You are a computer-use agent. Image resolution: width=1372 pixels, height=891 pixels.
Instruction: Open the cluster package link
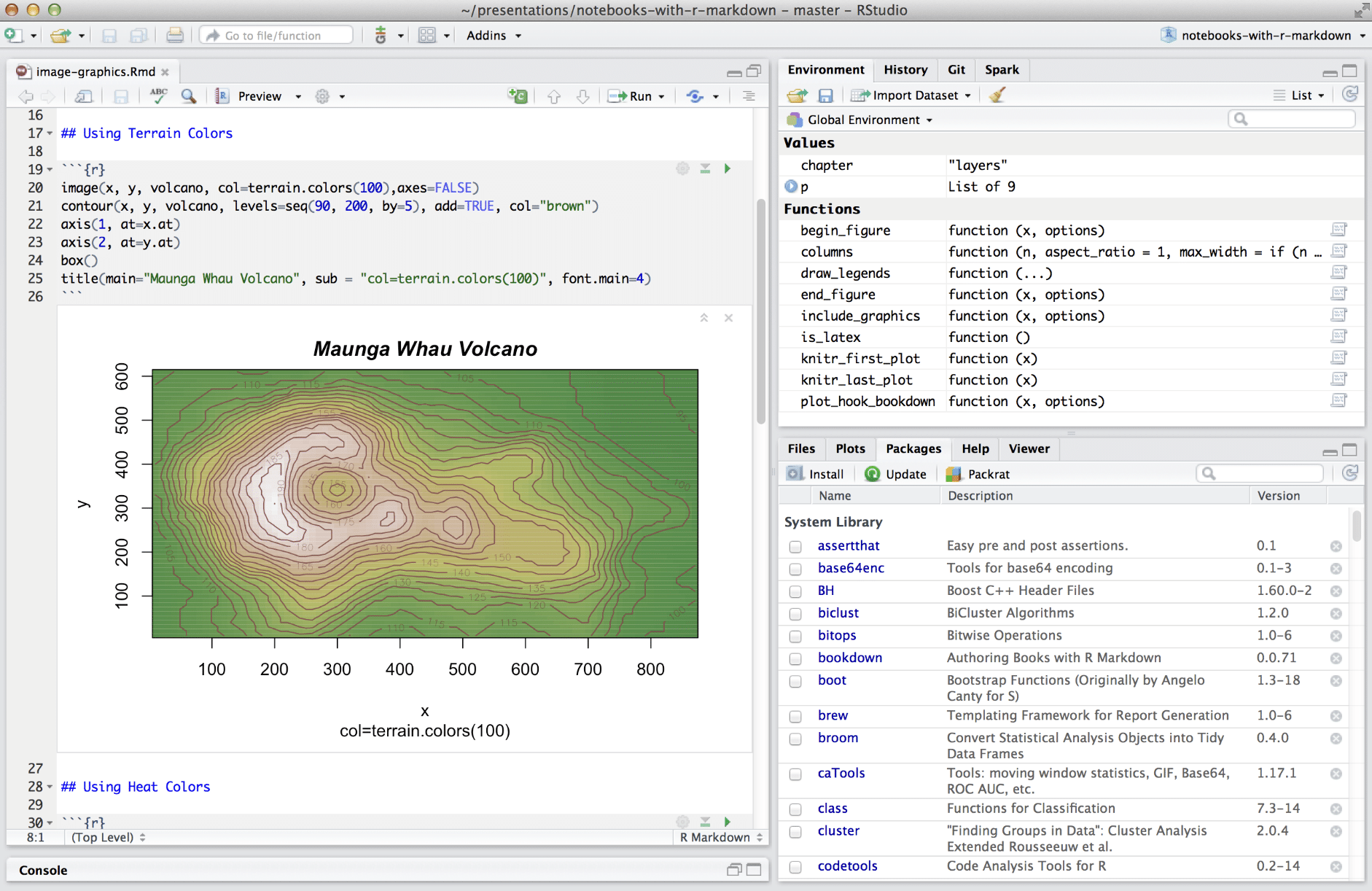pos(838,830)
